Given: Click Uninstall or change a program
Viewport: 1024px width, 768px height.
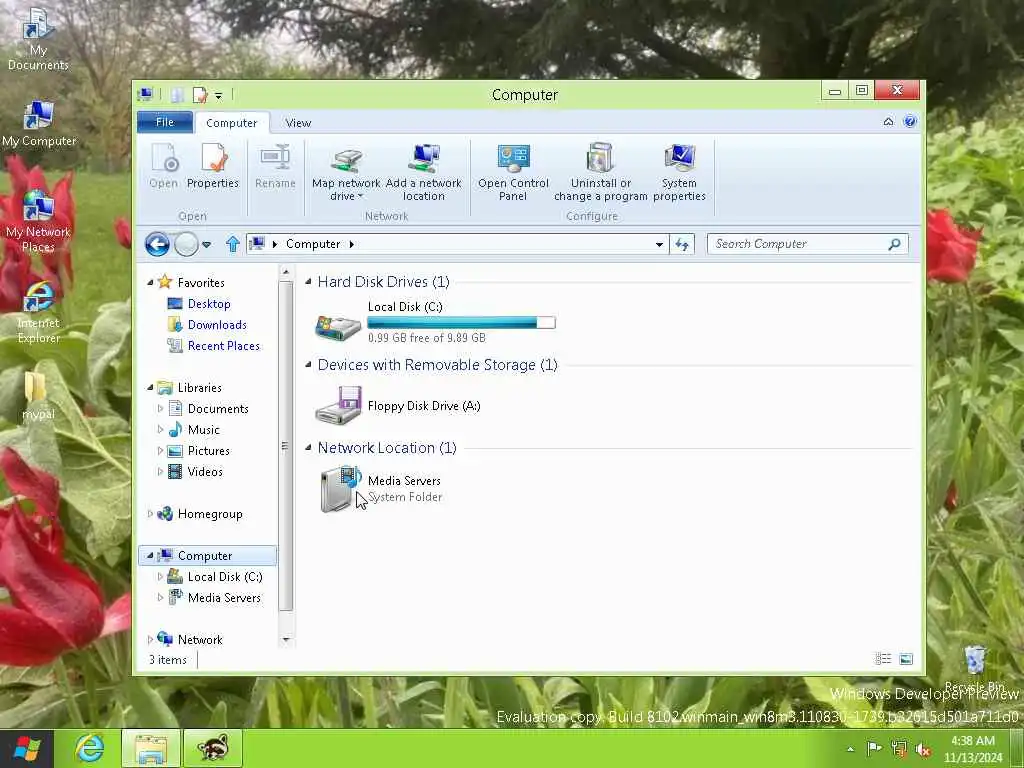Looking at the screenshot, I should pos(600,173).
